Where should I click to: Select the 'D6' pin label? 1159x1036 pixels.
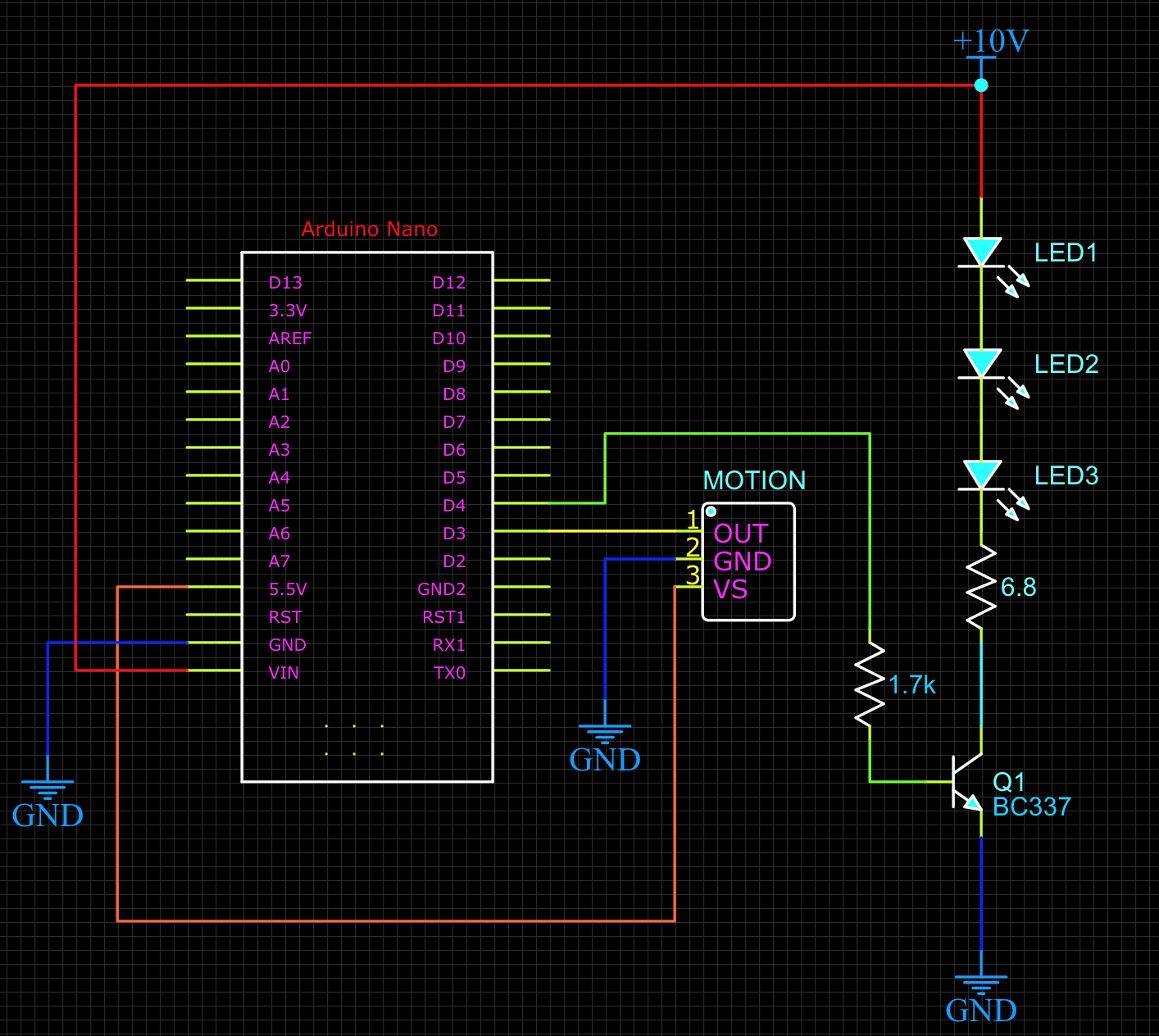click(454, 450)
